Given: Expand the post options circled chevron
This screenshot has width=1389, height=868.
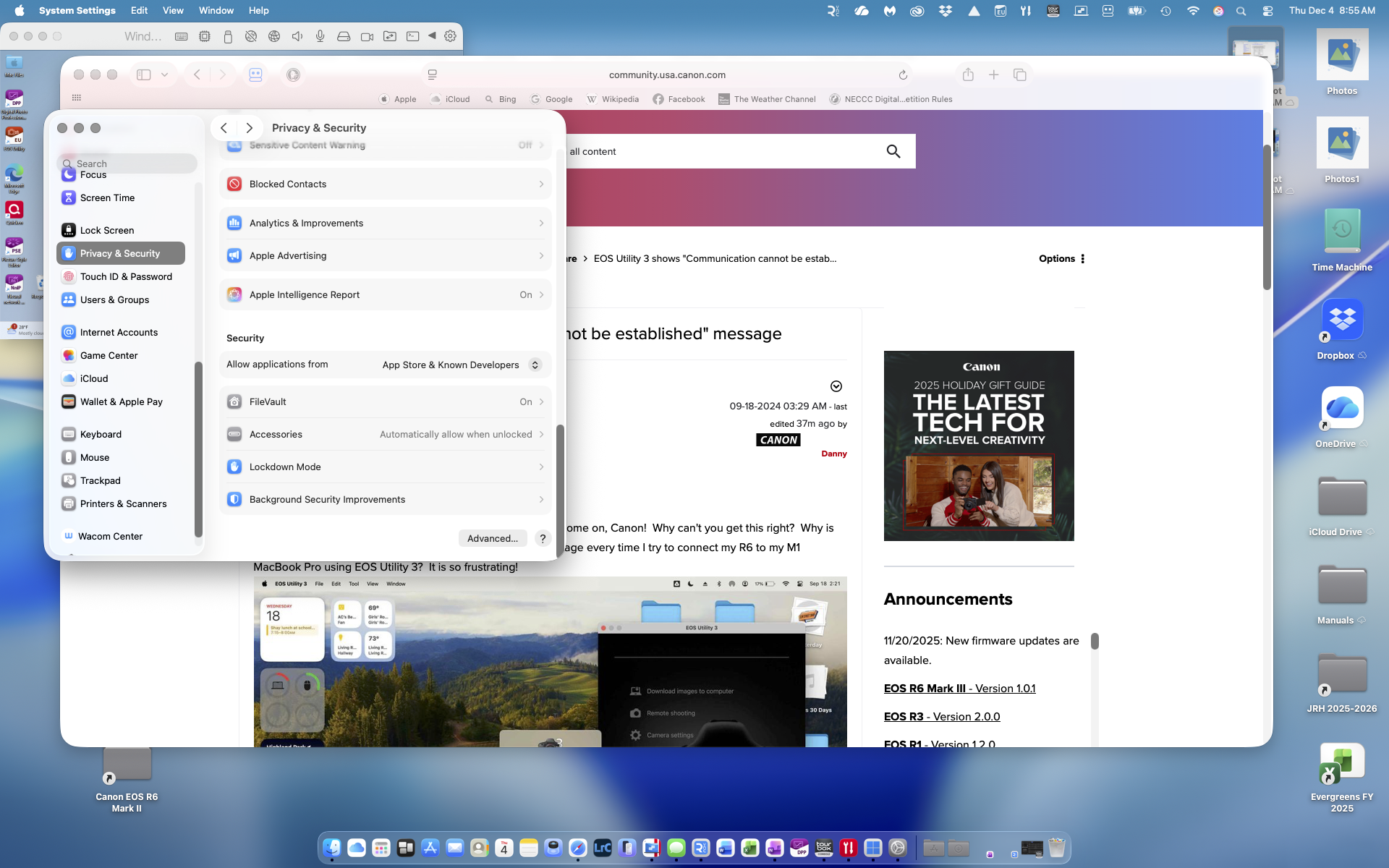Looking at the screenshot, I should 836,386.
